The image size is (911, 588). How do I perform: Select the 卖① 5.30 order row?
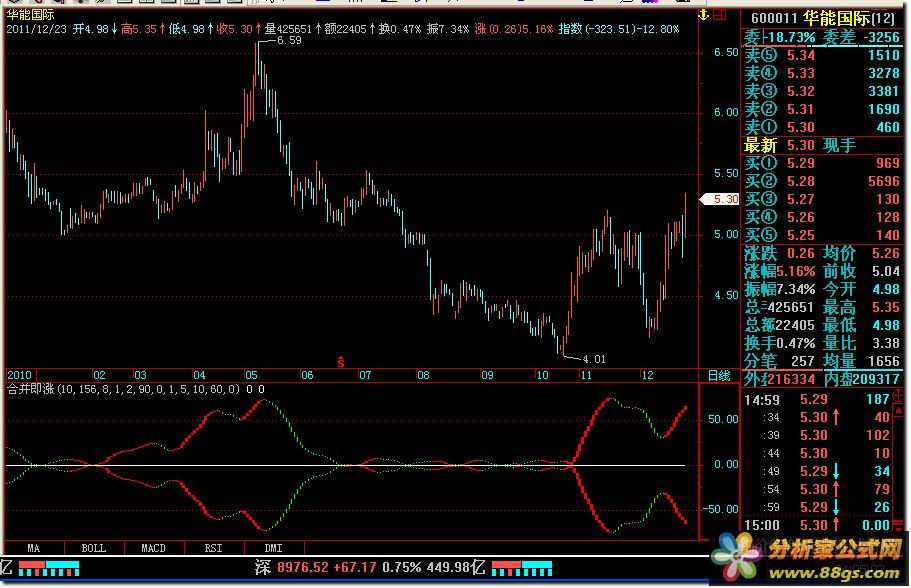(x=822, y=127)
